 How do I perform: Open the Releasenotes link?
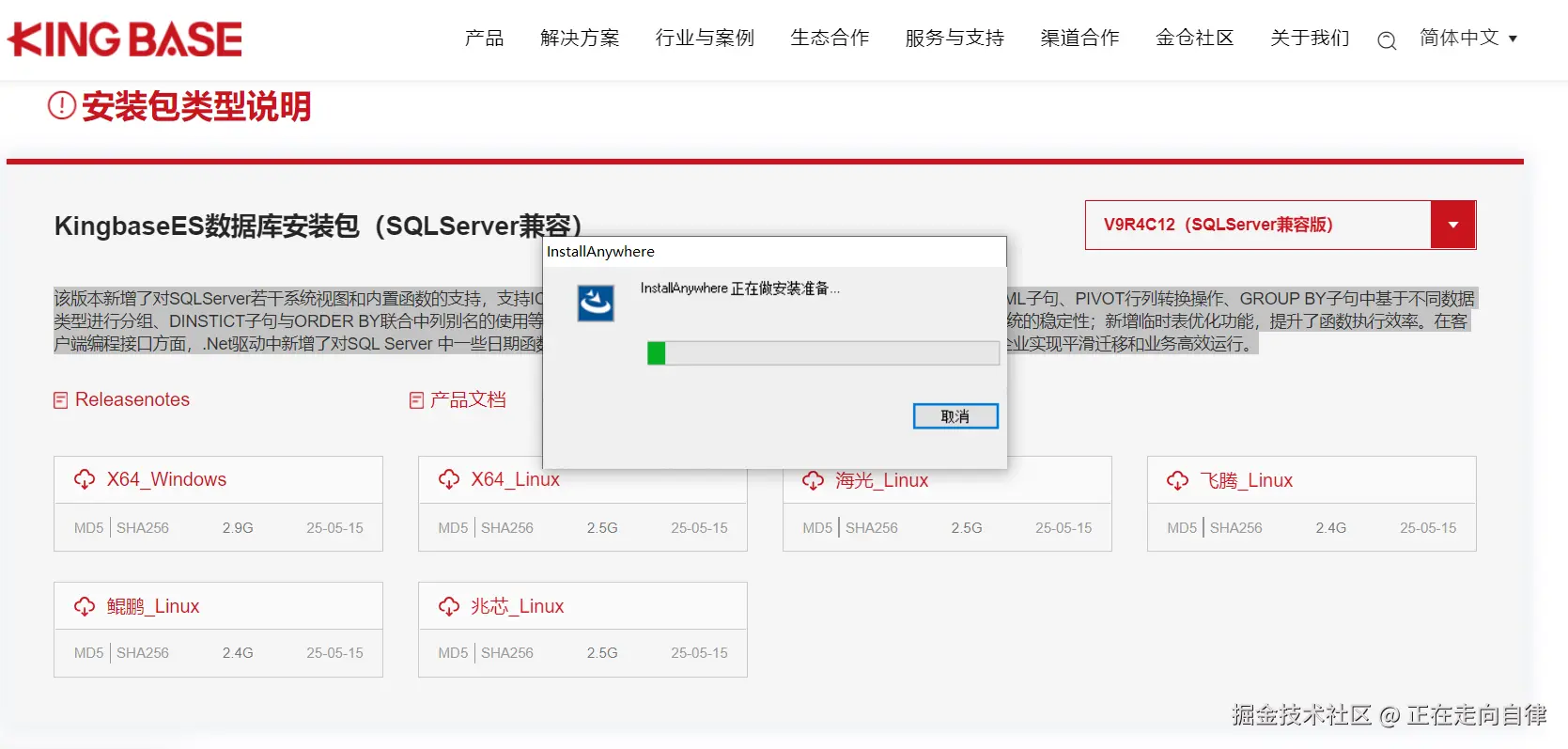point(132,399)
